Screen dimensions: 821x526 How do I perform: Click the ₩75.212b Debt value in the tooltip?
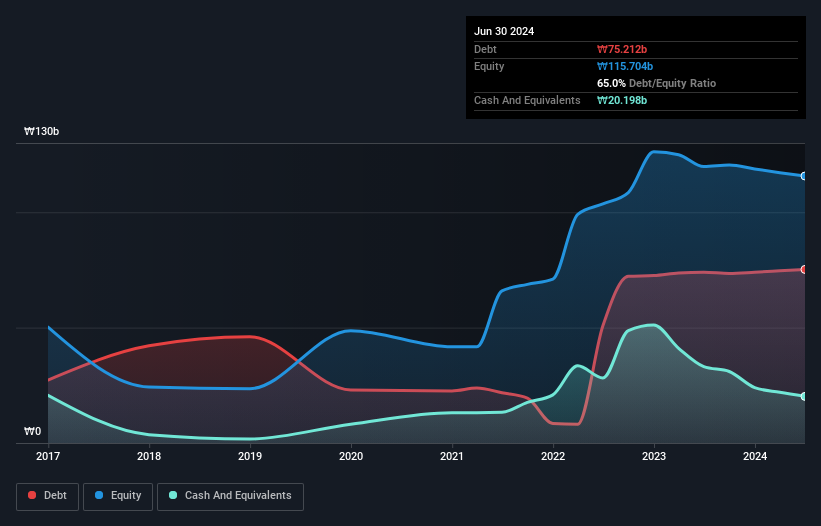point(622,49)
